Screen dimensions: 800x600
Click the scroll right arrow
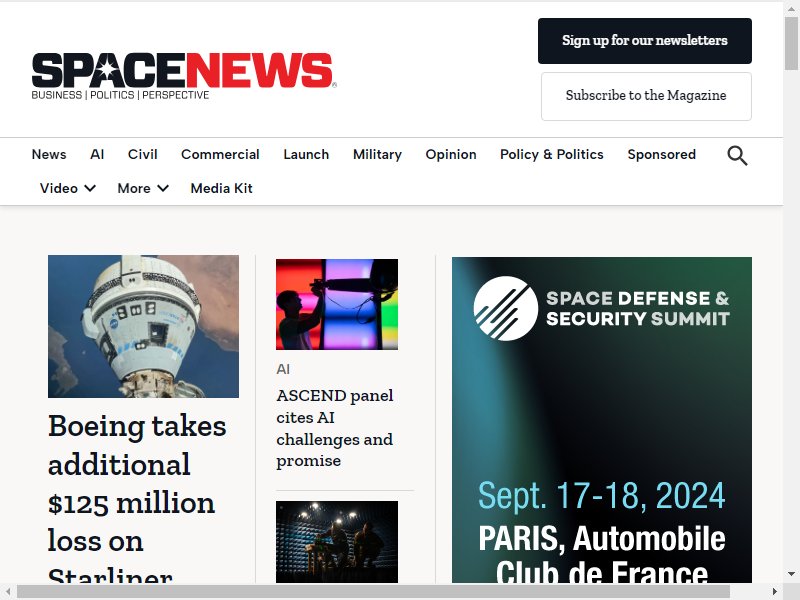coord(775,591)
